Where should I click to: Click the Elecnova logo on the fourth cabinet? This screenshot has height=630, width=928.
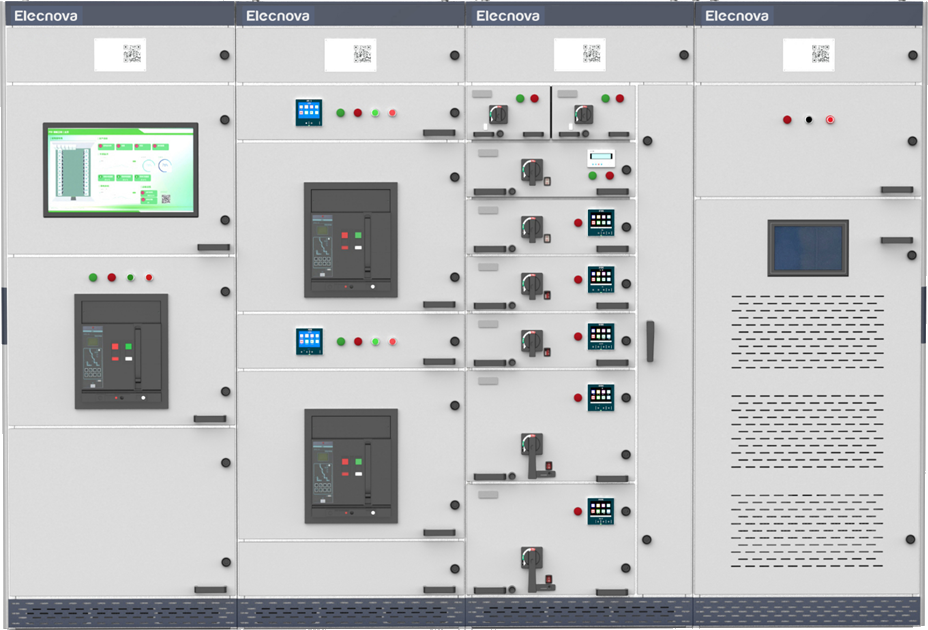tap(736, 16)
